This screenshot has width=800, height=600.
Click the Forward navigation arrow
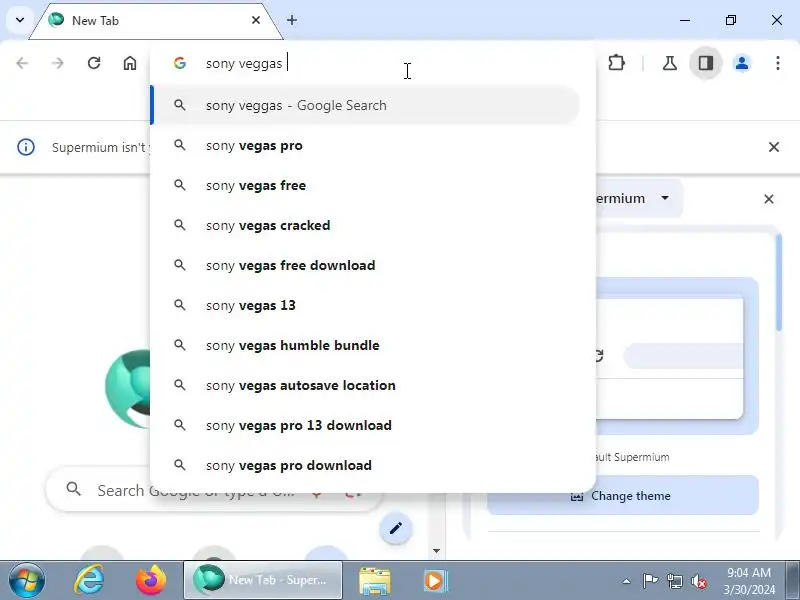tap(58, 63)
